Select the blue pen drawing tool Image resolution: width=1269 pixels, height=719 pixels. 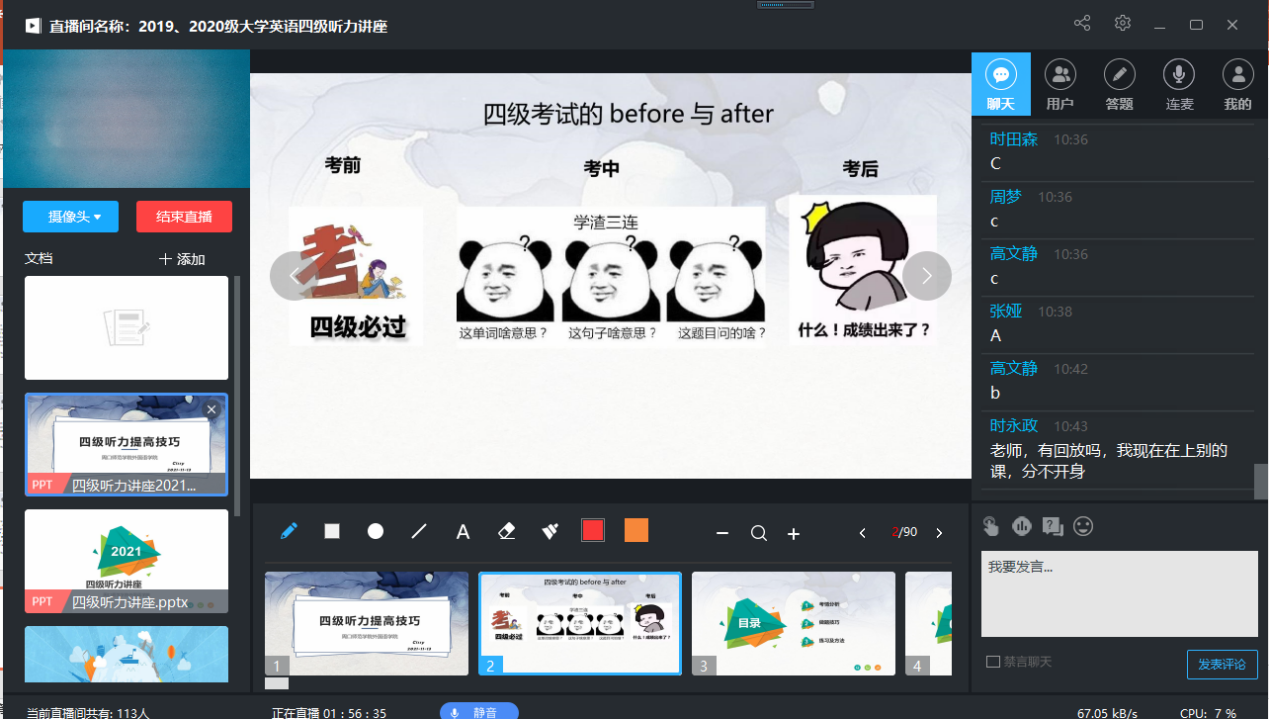pyautogui.click(x=289, y=531)
